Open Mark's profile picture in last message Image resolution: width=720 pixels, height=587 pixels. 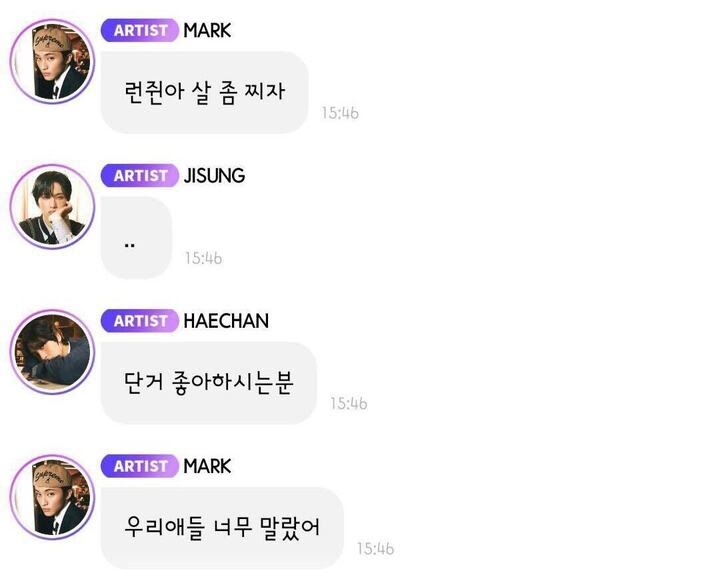(x=52, y=497)
